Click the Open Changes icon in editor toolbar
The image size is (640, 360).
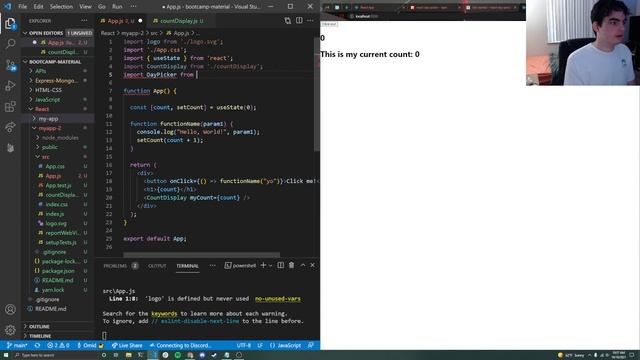coord(288,20)
